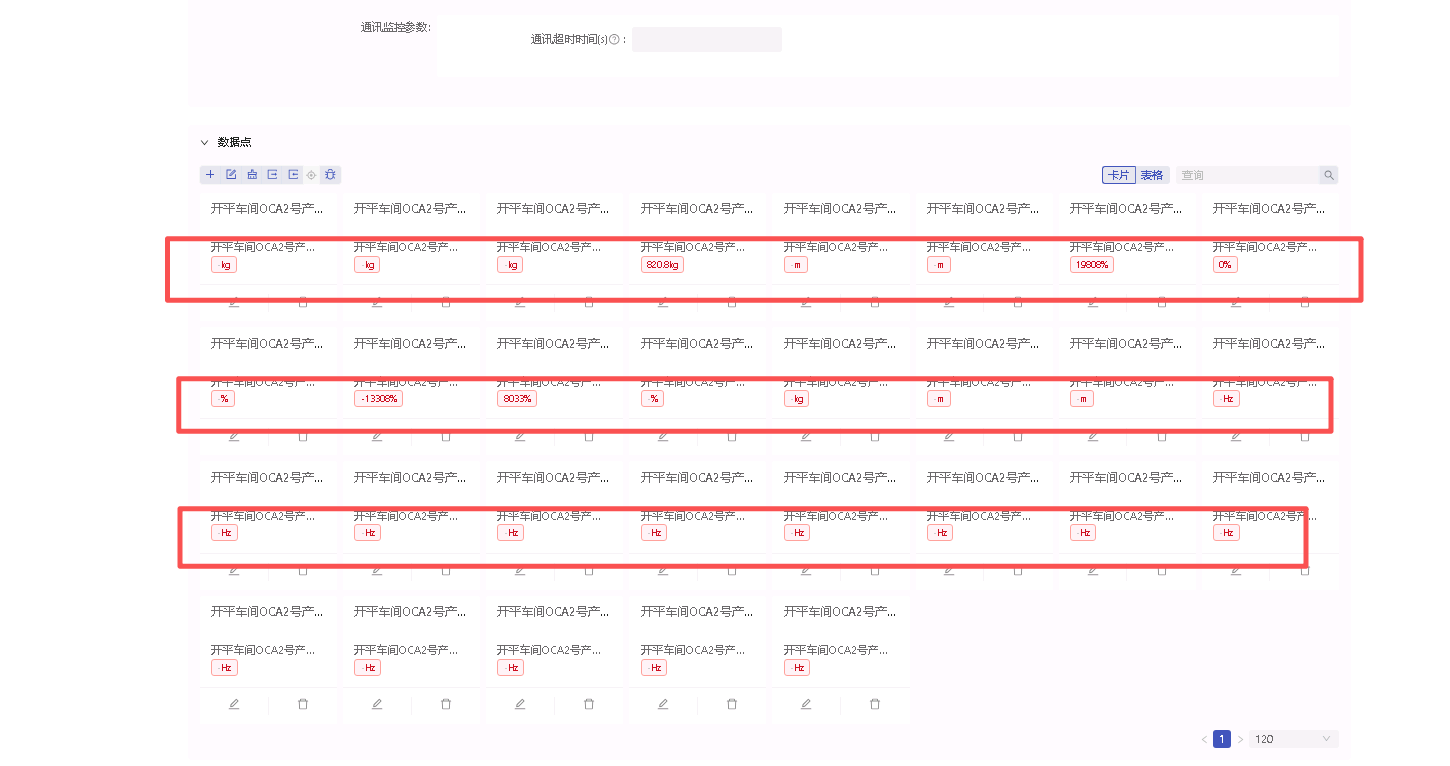Focus the 查询 search field
The height and width of the screenshot is (766, 1450).
click(1247, 175)
